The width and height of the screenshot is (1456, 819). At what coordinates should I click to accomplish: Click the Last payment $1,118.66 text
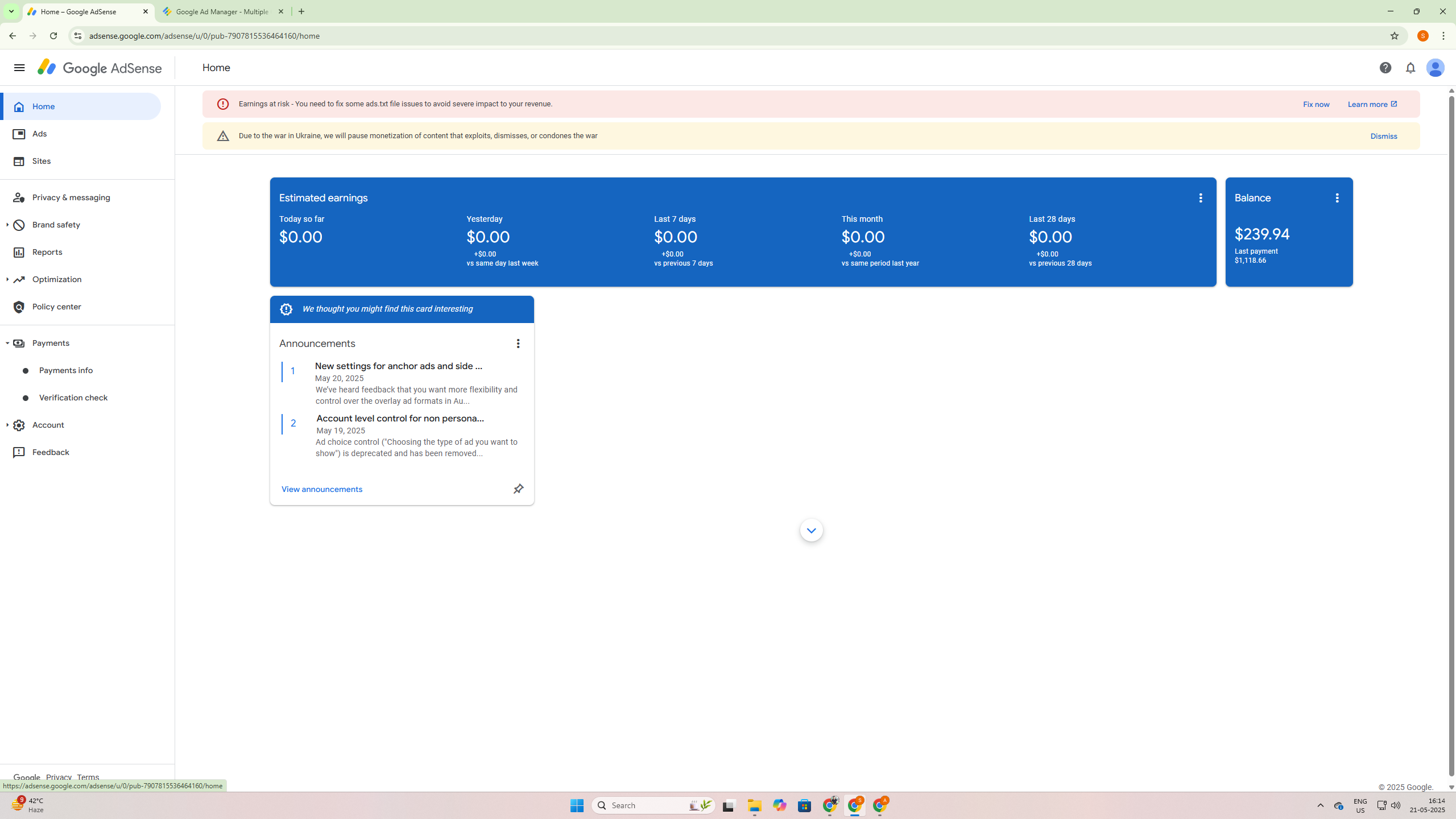(x=1256, y=256)
